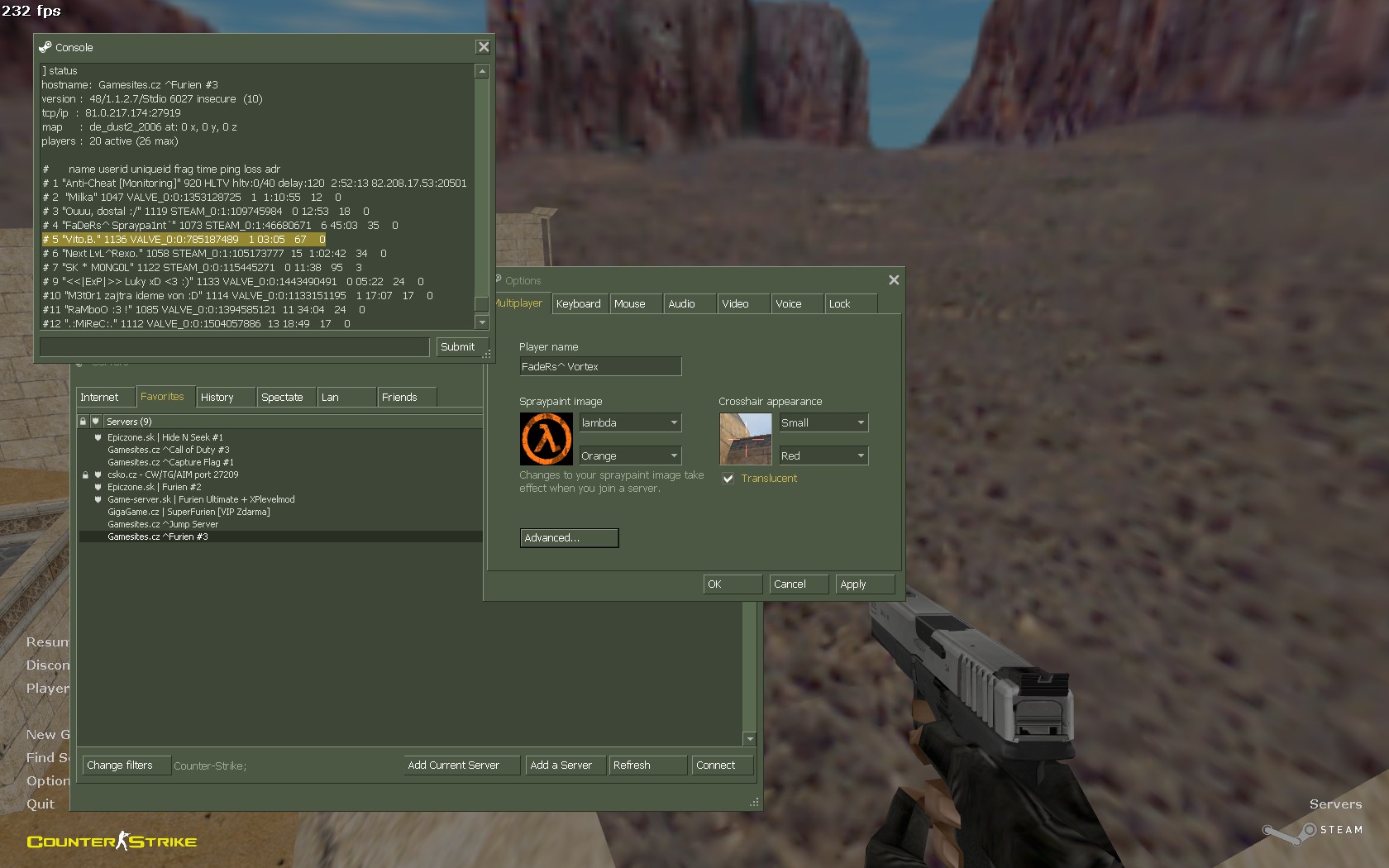Switch to the History server tab
The image size is (1389, 868).
(217, 398)
